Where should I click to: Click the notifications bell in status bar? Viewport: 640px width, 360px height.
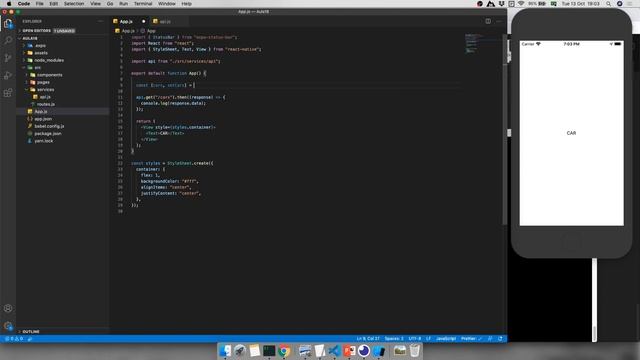500,339
